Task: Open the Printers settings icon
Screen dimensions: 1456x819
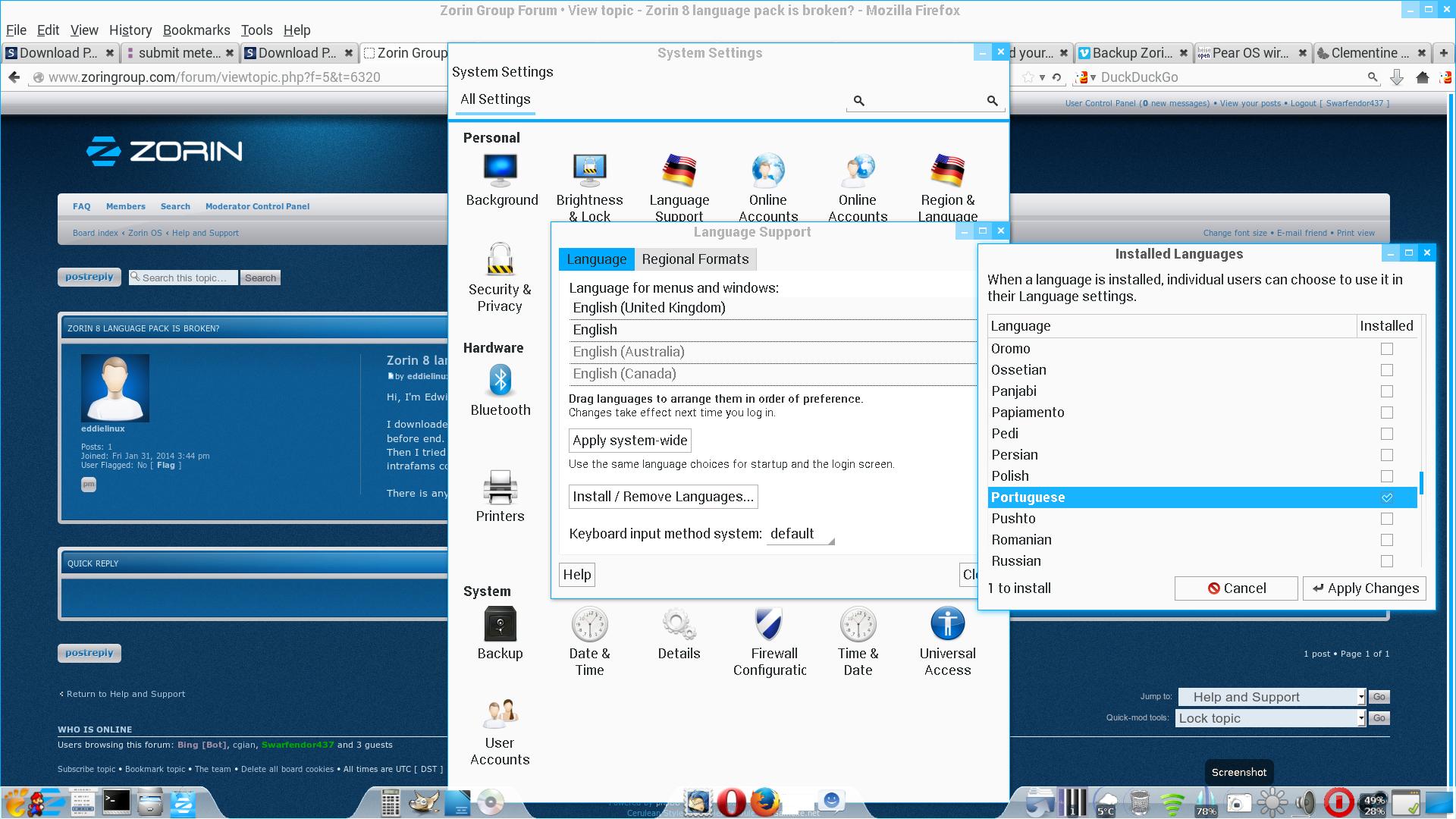Action: click(500, 488)
